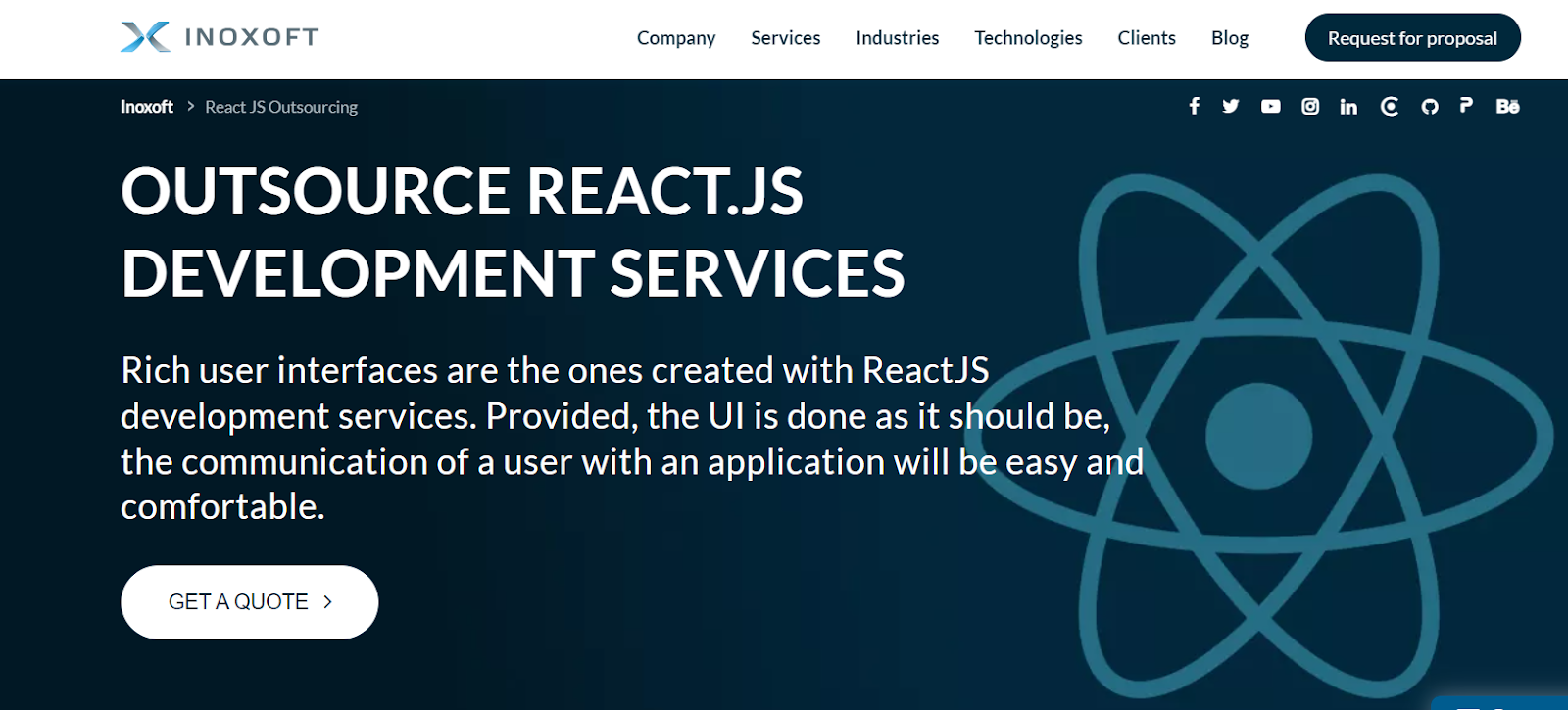
Task: Open the Industries menu
Action: pos(898,38)
